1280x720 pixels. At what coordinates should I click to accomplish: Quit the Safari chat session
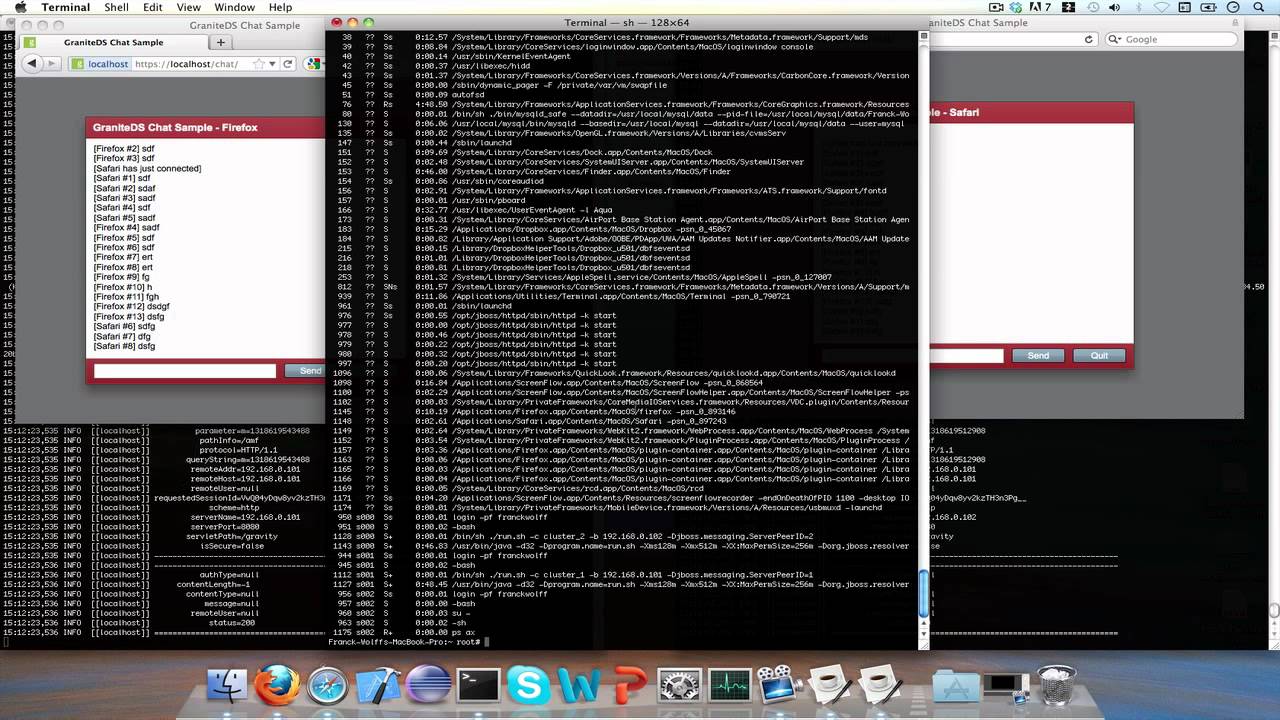click(1099, 356)
